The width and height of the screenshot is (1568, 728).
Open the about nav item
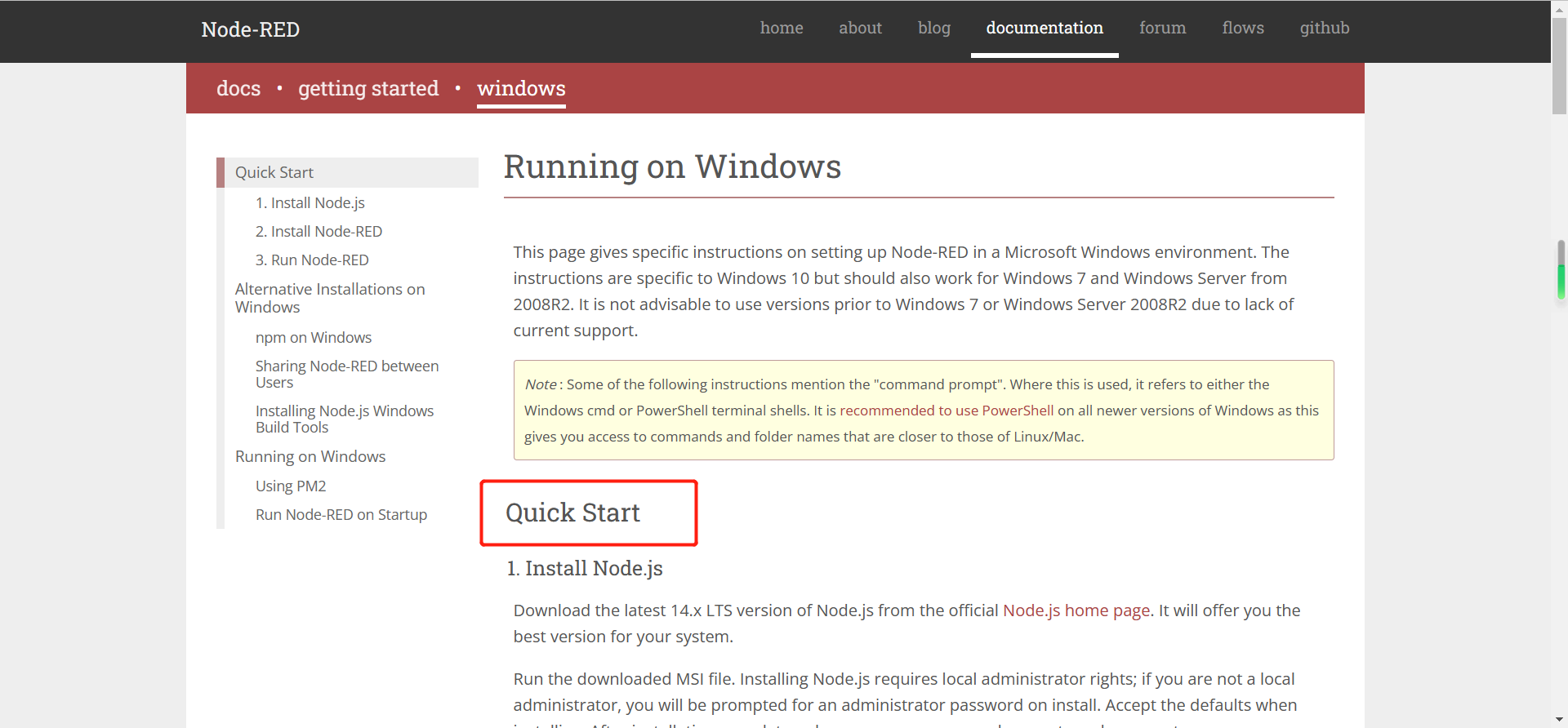pos(860,28)
